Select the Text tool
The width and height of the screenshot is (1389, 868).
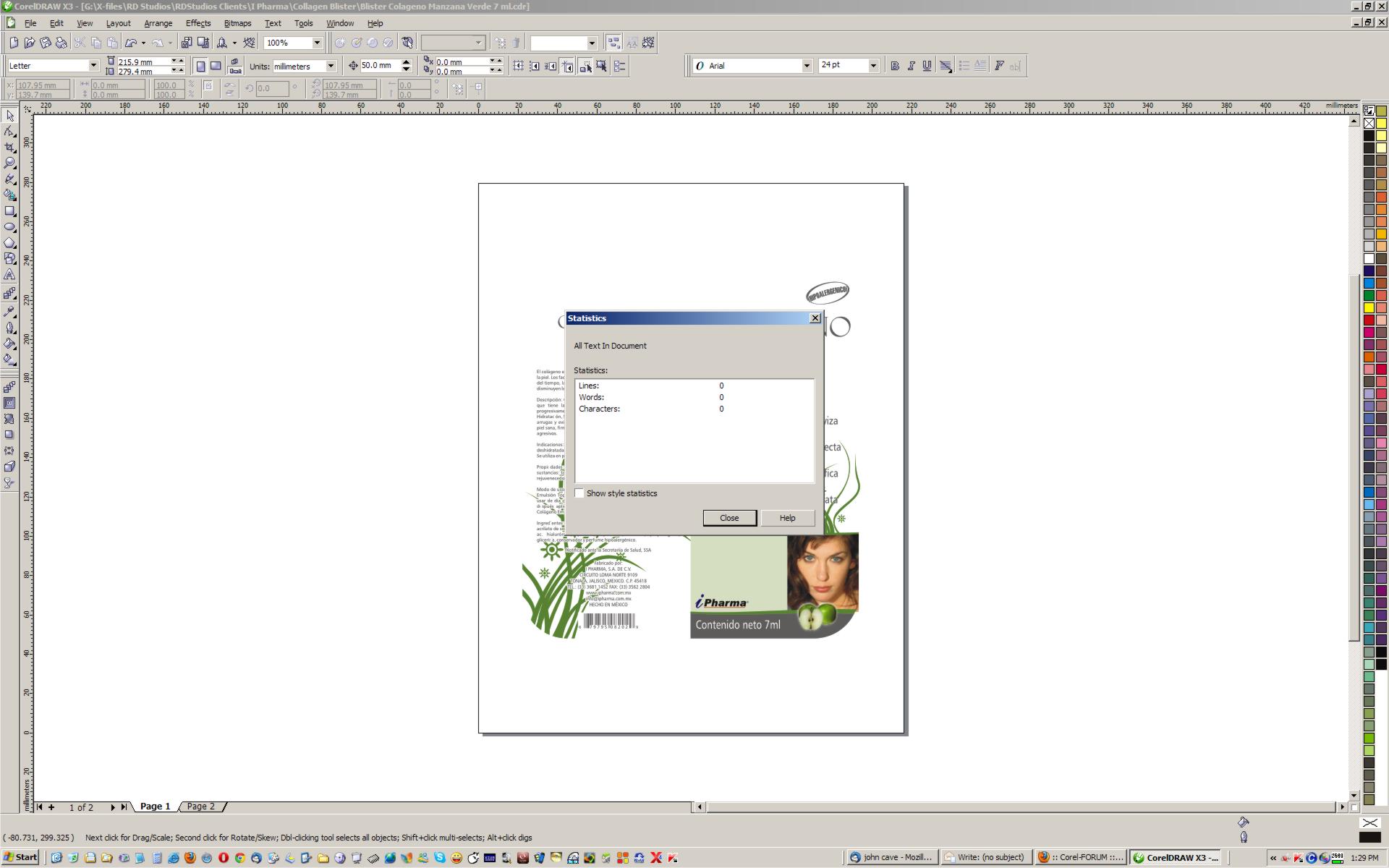pyautogui.click(x=9, y=275)
